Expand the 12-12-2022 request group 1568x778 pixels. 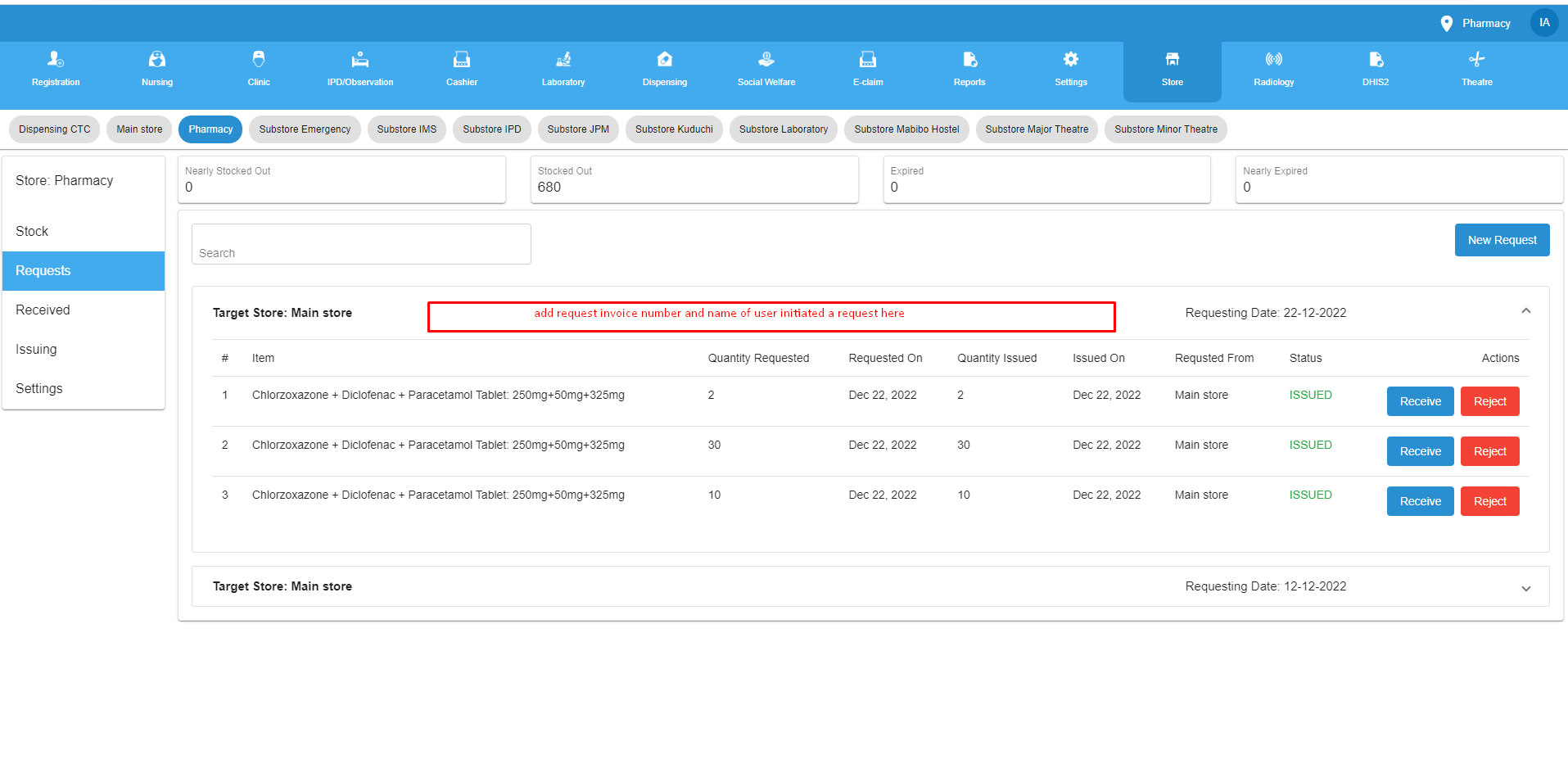coord(1525,587)
